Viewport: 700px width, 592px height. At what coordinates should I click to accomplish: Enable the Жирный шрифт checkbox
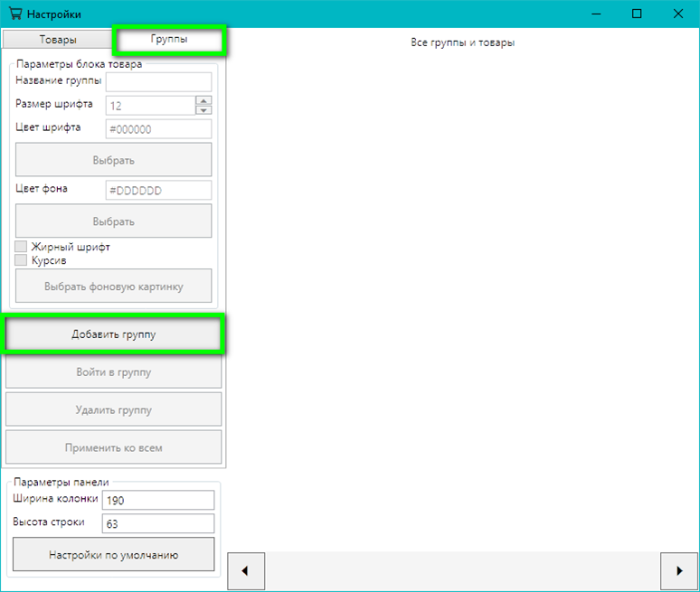click(21, 247)
